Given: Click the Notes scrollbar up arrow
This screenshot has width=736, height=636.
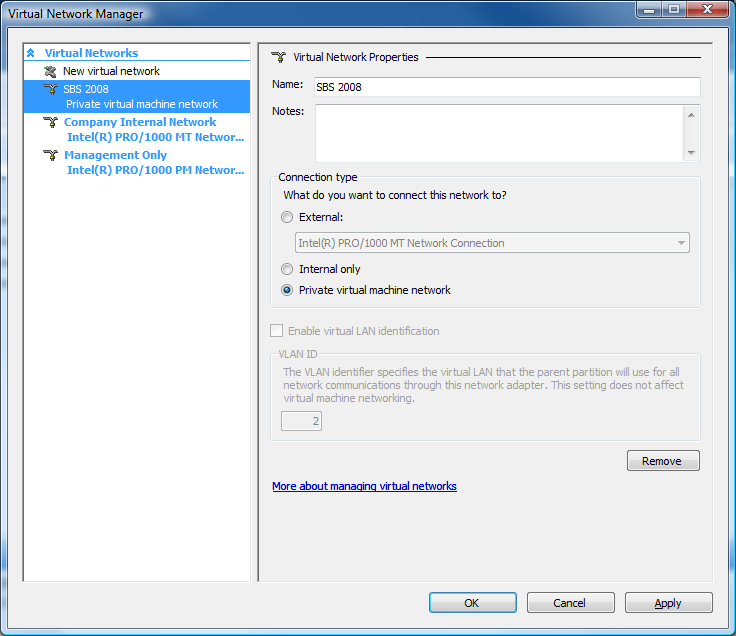Looking at the screenshot, I should click(x=691, y=115).
